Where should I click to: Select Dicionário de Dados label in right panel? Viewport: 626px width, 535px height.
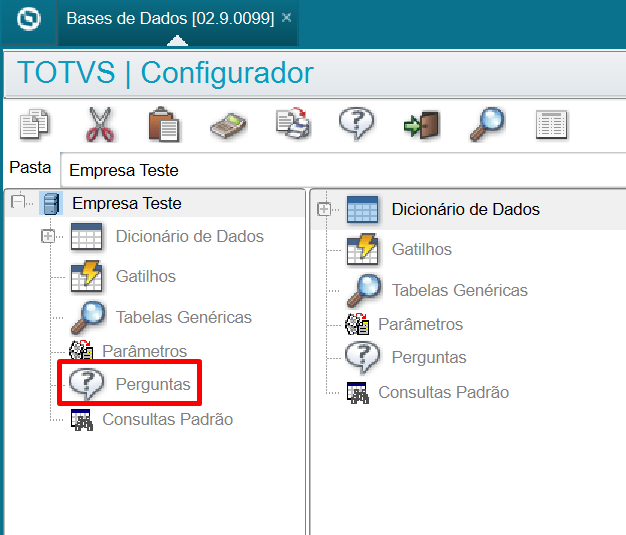click(x=466, y=209)
